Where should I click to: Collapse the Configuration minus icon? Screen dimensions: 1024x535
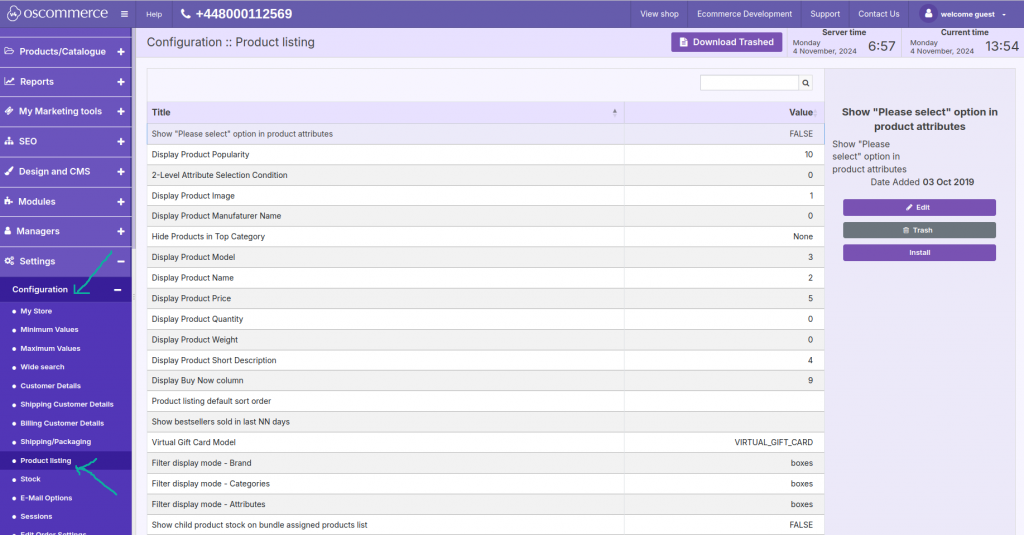118,290
